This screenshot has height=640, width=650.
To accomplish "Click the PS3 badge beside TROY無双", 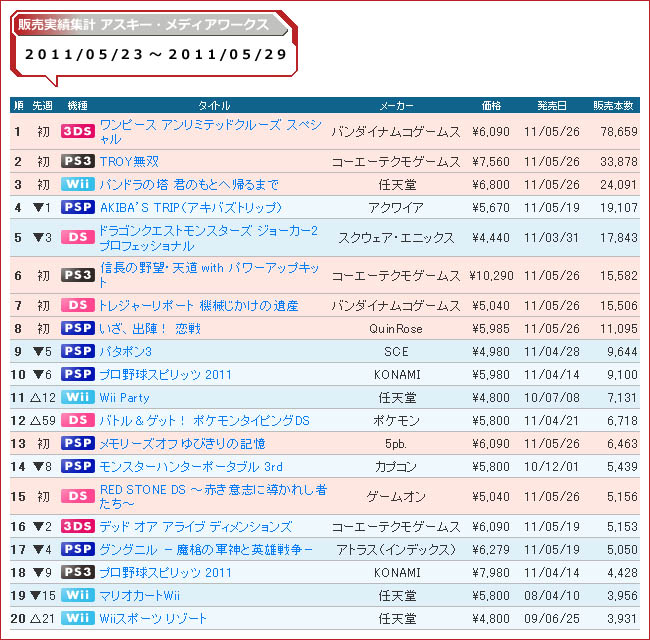I will point(78,161).
